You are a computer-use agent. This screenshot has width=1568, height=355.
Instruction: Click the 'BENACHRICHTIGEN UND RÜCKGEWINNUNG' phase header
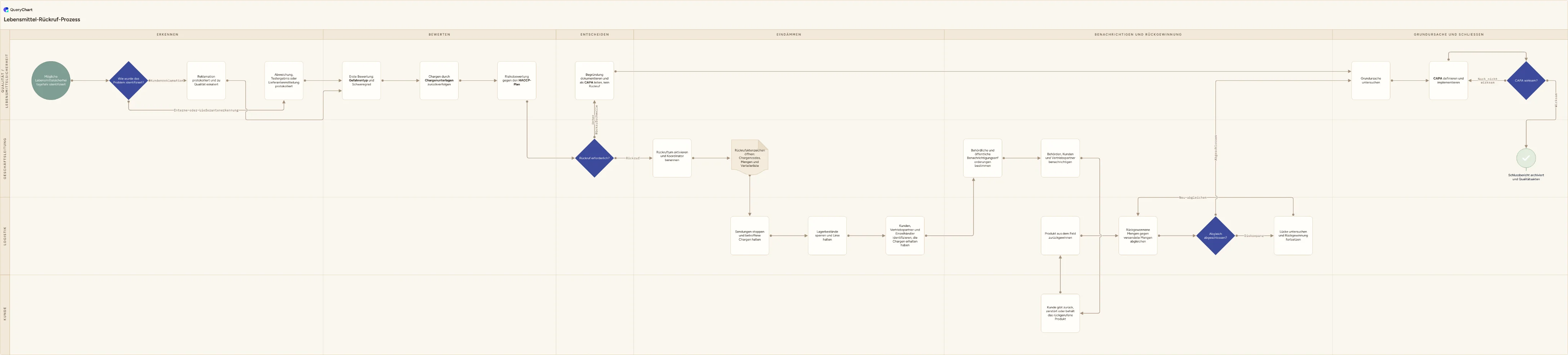[x=1138, y=35]
